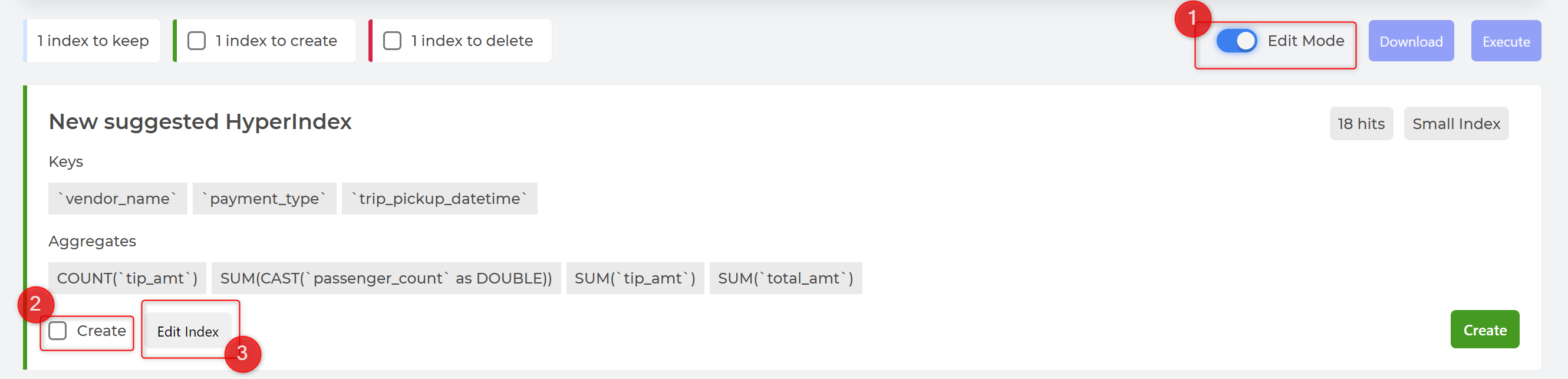Click the 'Small Index' badge
Viewport: 1568px width, 379px height.
(1455, 124)
